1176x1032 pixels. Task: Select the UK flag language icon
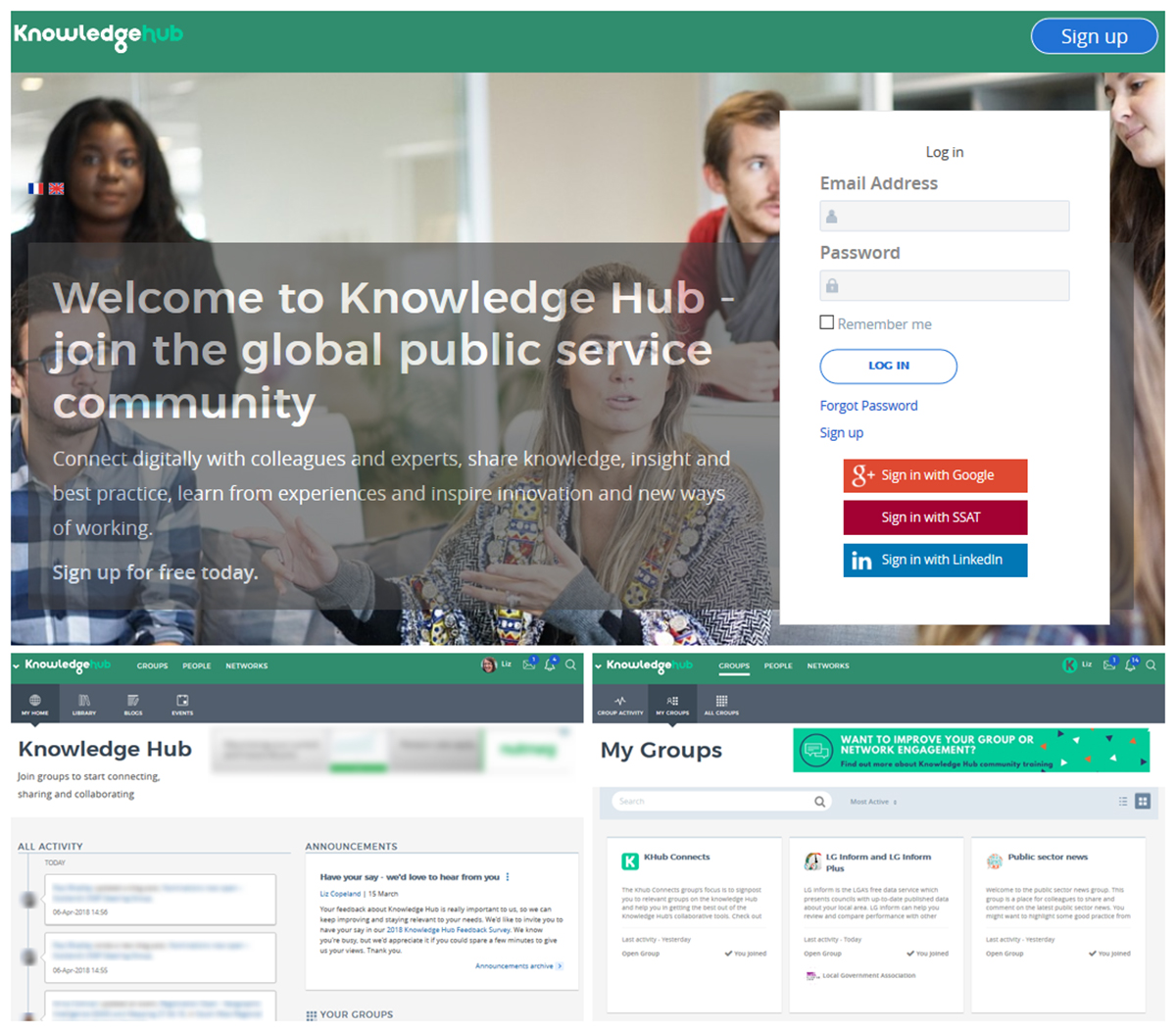57,188
